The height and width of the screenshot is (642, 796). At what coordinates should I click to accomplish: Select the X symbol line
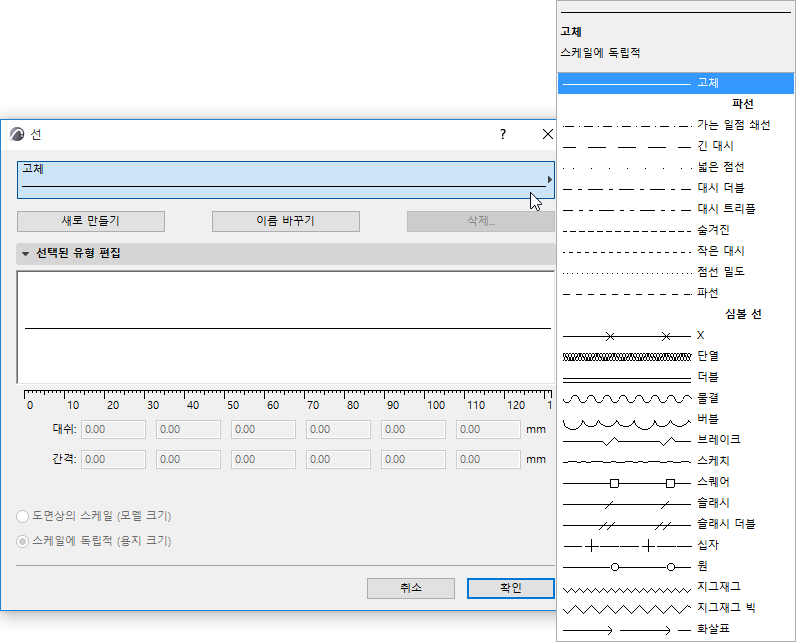[675, 335]
